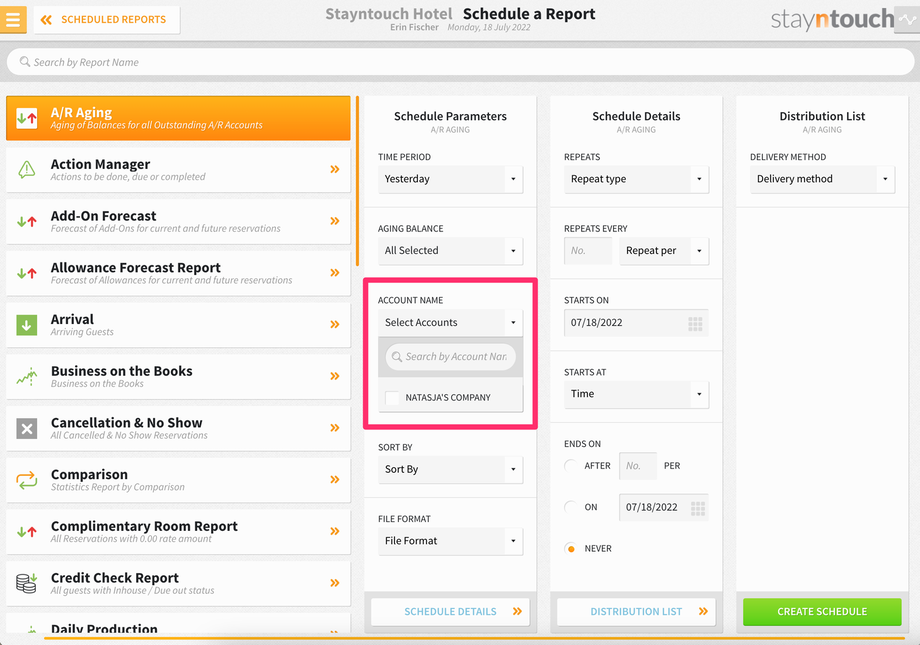Open the Sort By dropdown
The height and width of the screenshot is (645, 920).
450,470
